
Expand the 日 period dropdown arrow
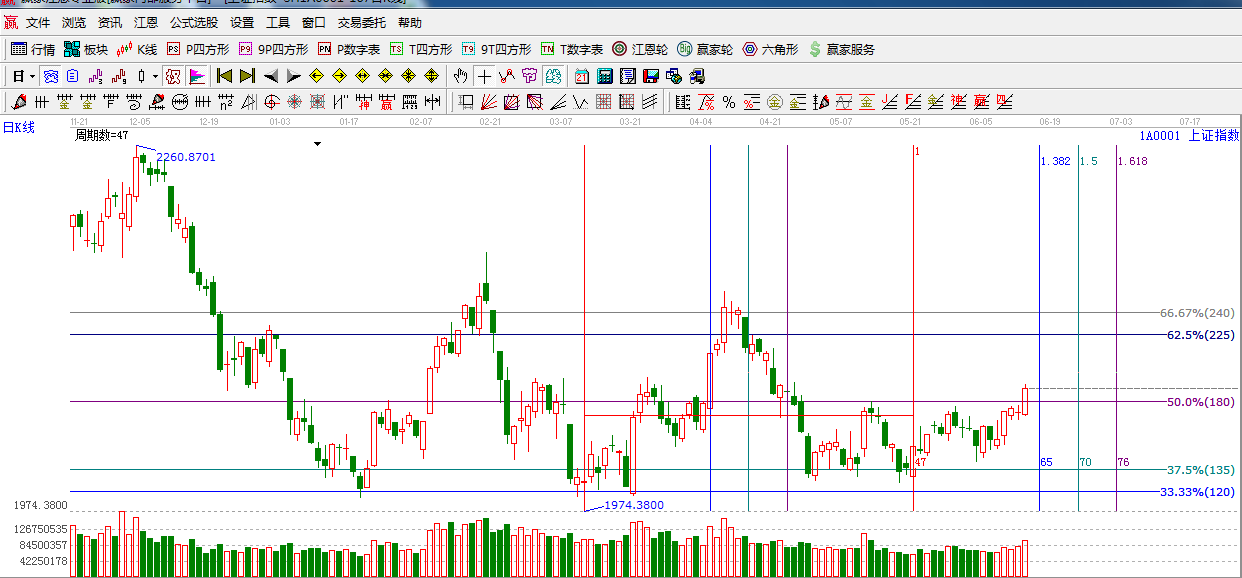[x=32, y=76]
